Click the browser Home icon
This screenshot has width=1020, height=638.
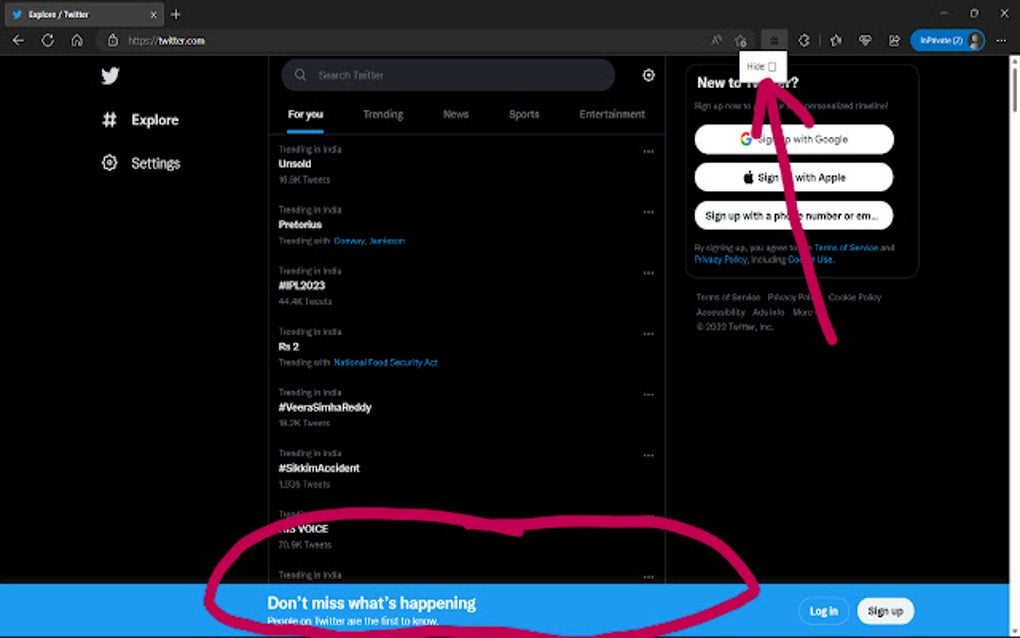[78, 40]
